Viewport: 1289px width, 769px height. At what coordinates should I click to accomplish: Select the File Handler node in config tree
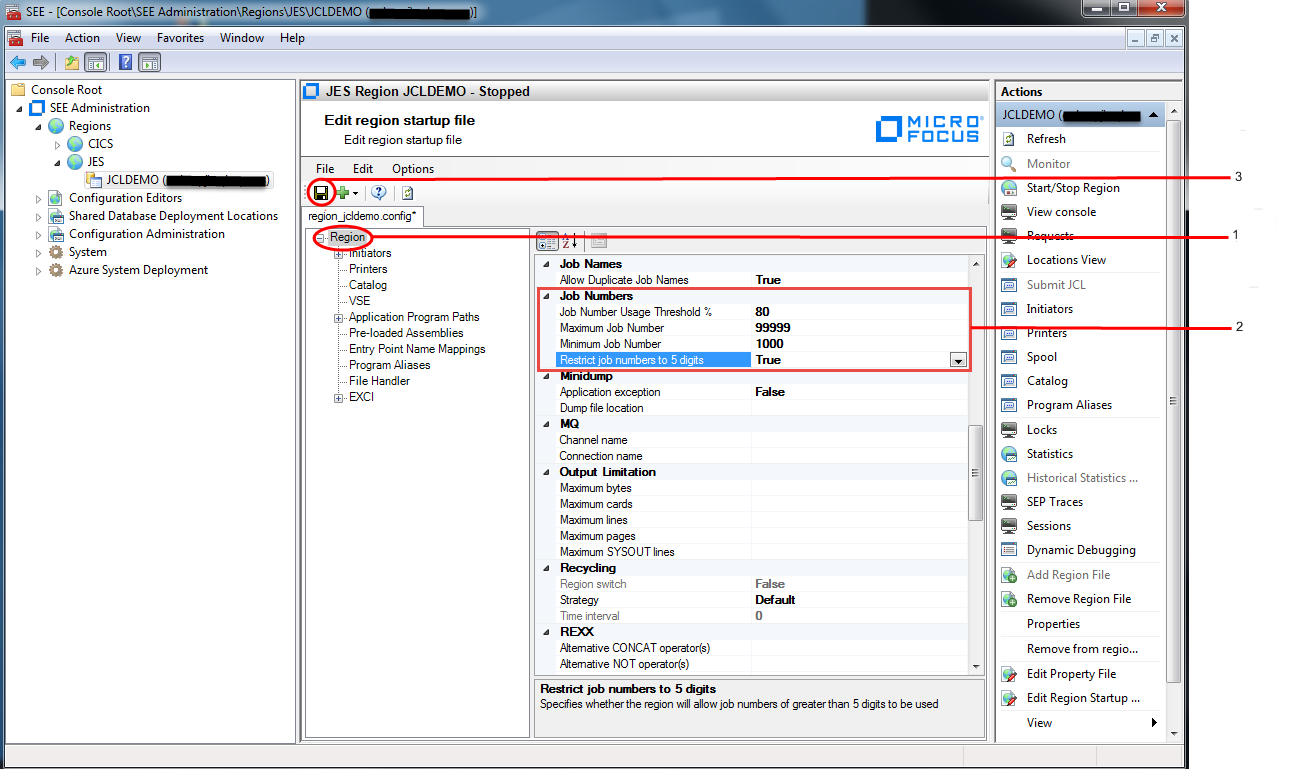(x=379, y=381)
